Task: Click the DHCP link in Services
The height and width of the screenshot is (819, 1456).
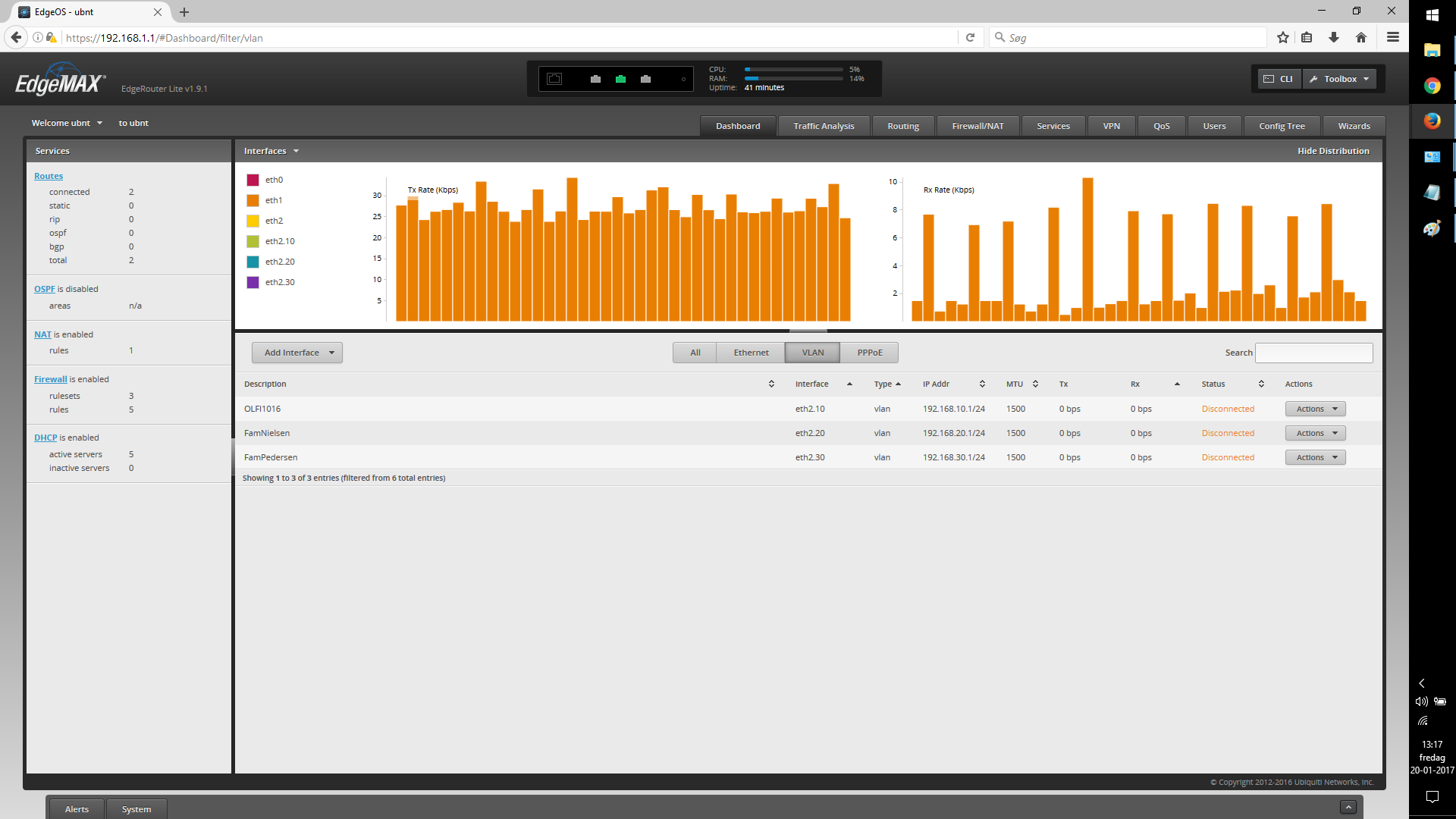Action: pyautogui.click(x=45, y=438)
